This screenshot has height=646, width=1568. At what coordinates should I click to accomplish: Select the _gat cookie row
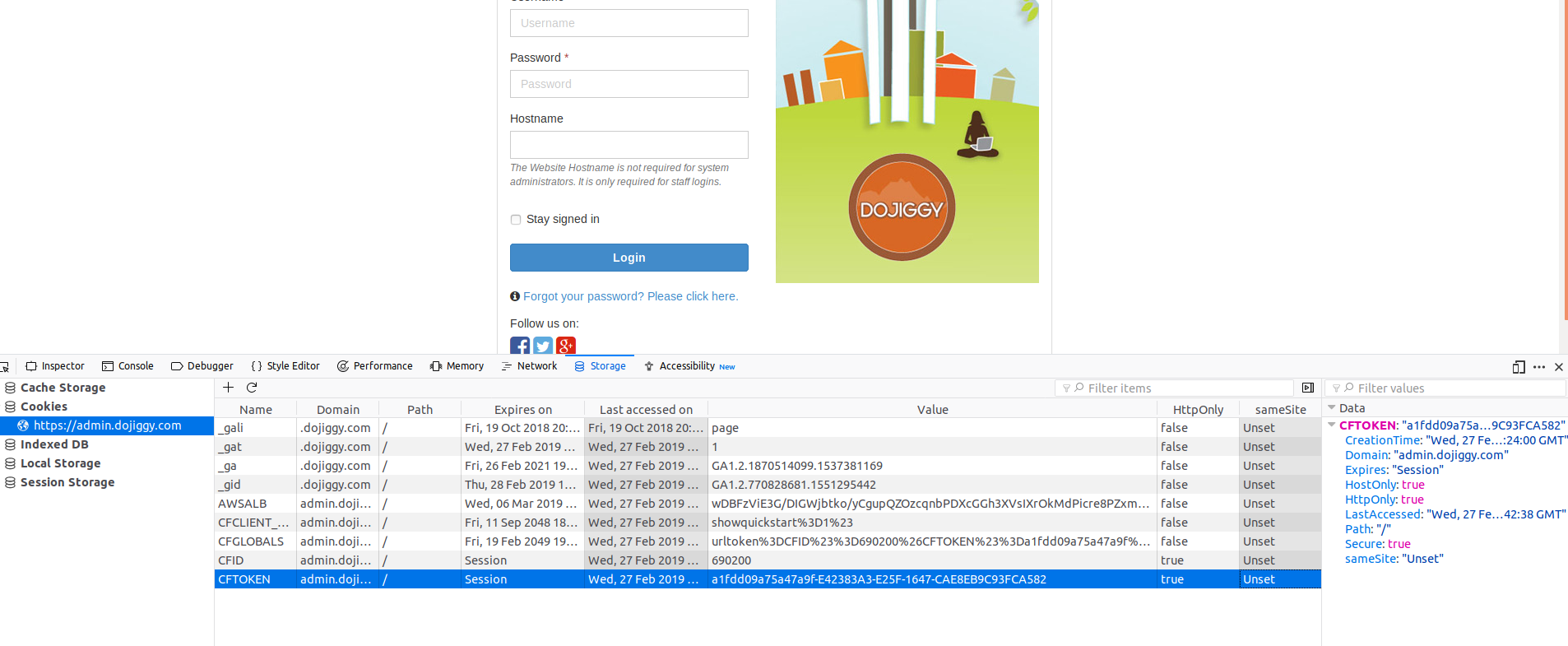tap(768, 447)
